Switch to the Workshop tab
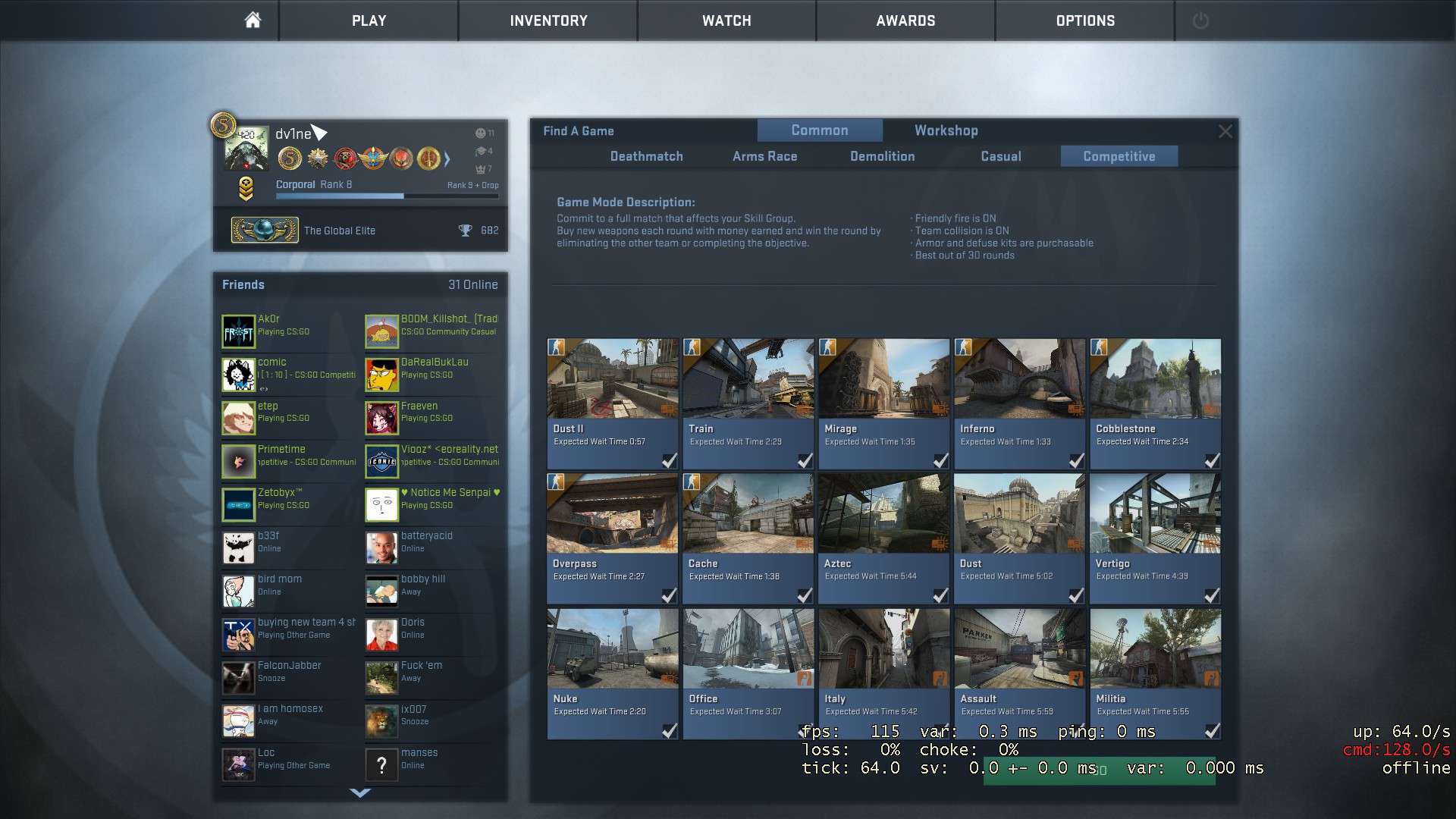 pyautogui.click(x=946, y=130)
